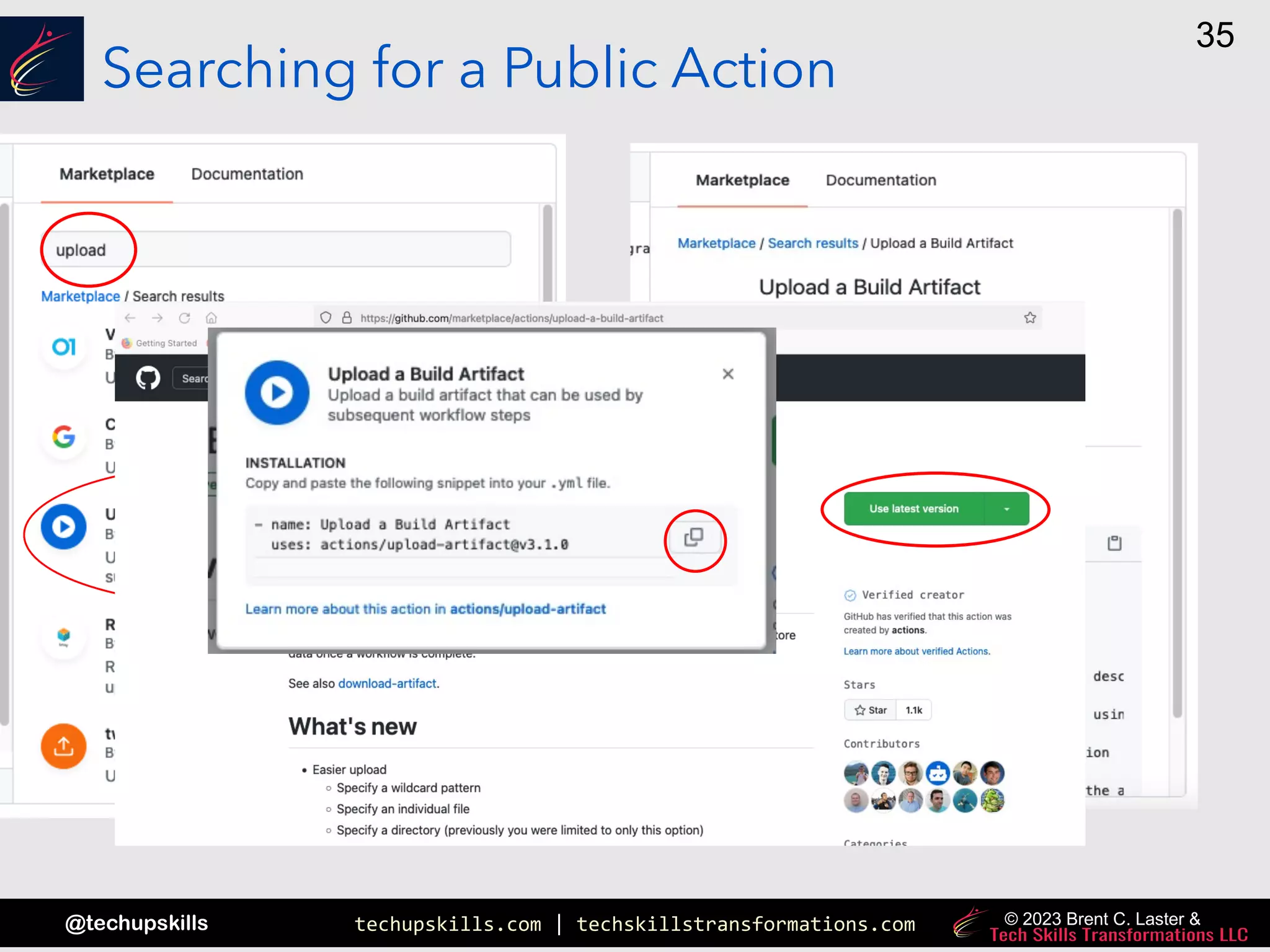Click the right panel vertical scrollbar
The image size is (1270, 952).
pyautogui.click(x=1176, y=465)
